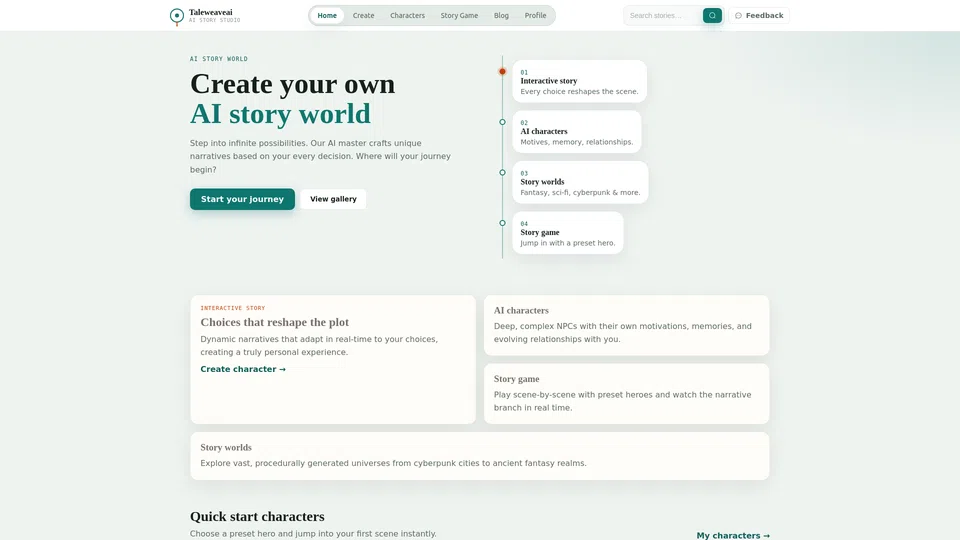This screenshot has height=540, width=960.
Task: Click the AI characters feature card
Action: pos(626,325)
